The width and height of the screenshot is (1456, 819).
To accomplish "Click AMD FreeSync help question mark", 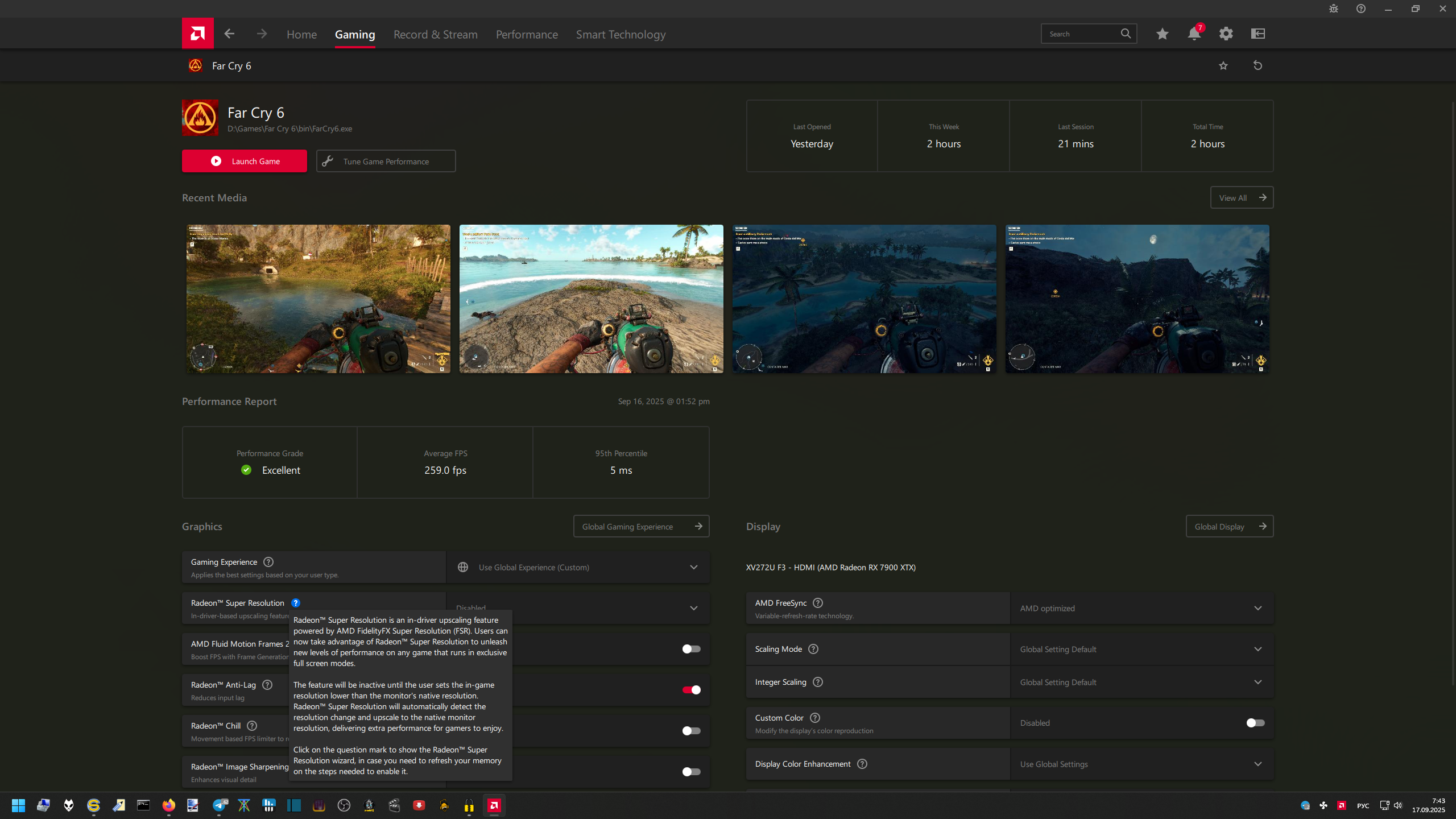I will 818,603.
